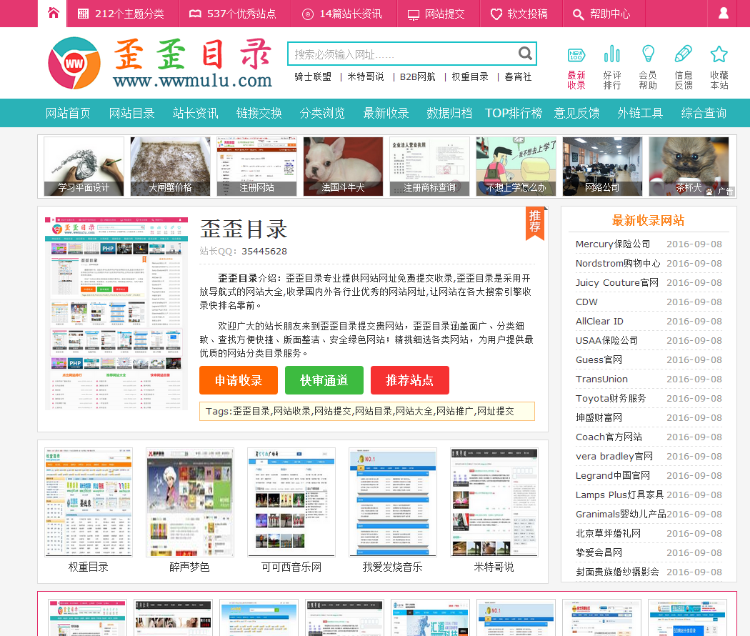Open the 米特哥说 quick link under search
Image resolution: width=750 pixels, height=636 pixels.
click(365, 77)
